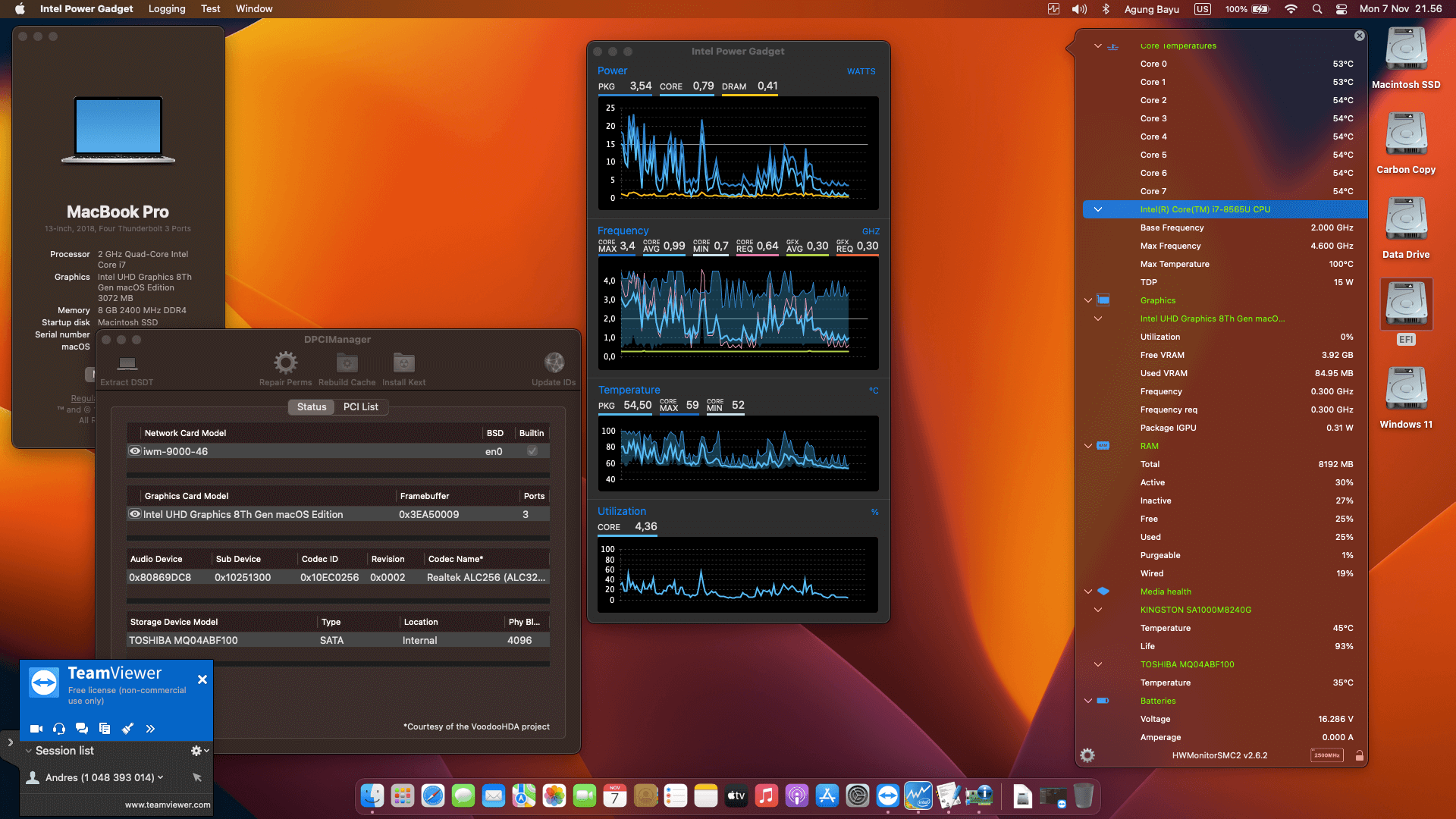Open Wi-Fi status in menu bar
Screen dimensions: 1456x819
click(x=1291, y=9)
